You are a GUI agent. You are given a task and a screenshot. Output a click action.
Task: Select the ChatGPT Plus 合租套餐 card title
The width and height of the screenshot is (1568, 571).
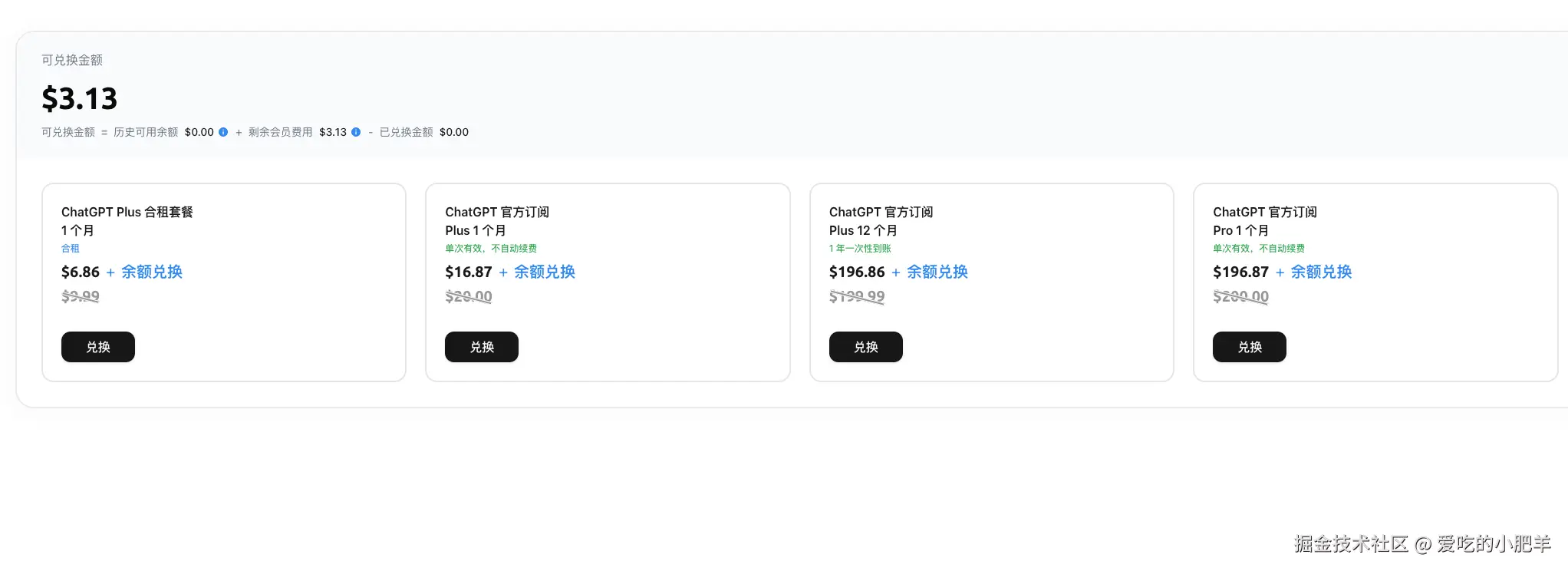click(127, 212)
